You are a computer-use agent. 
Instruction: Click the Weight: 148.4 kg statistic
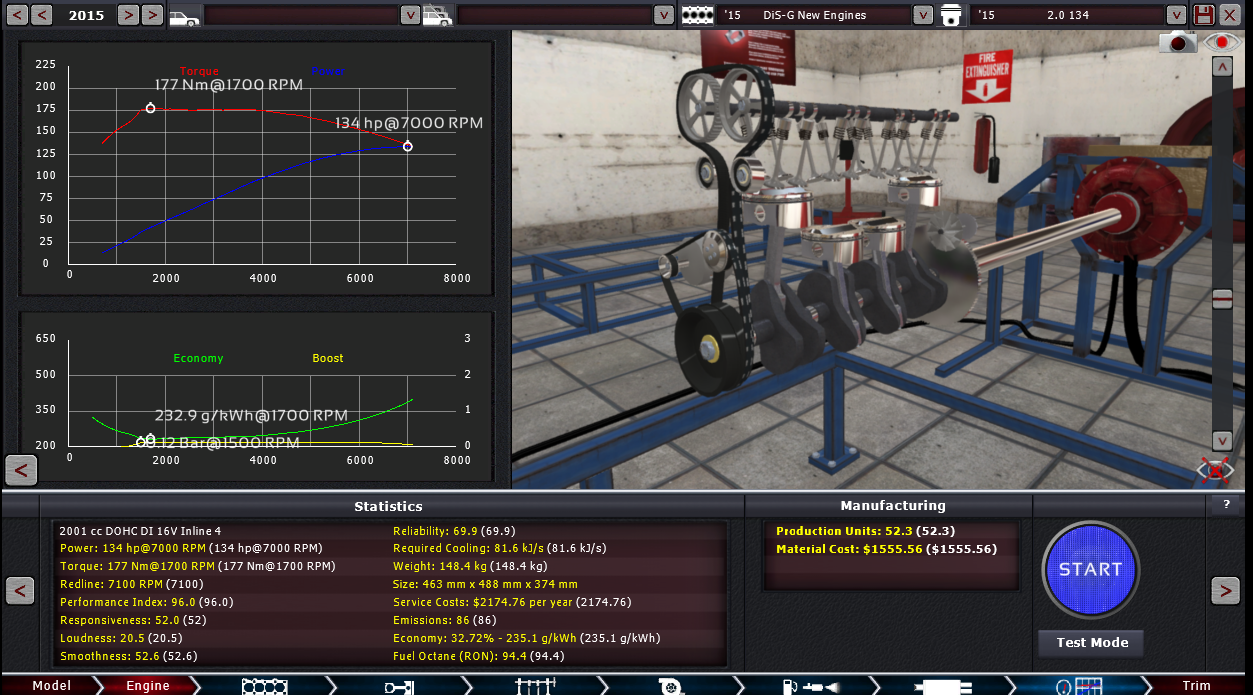pyautogui.click(x=468, y=566)
